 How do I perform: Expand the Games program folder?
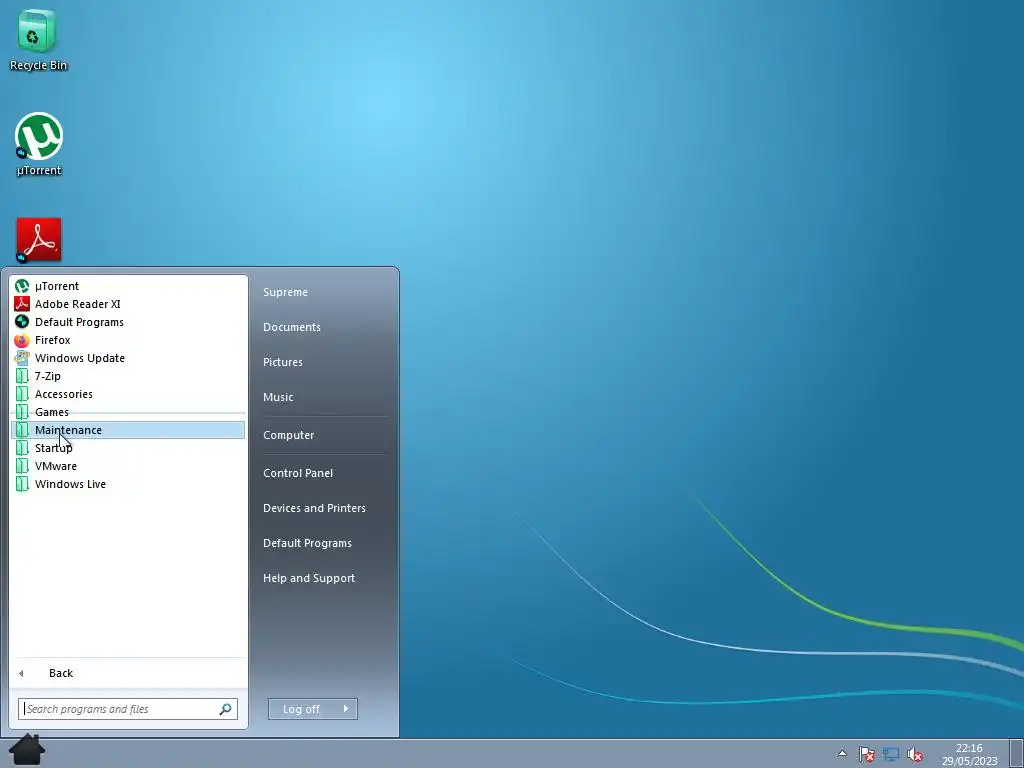[x=128, y=412]
